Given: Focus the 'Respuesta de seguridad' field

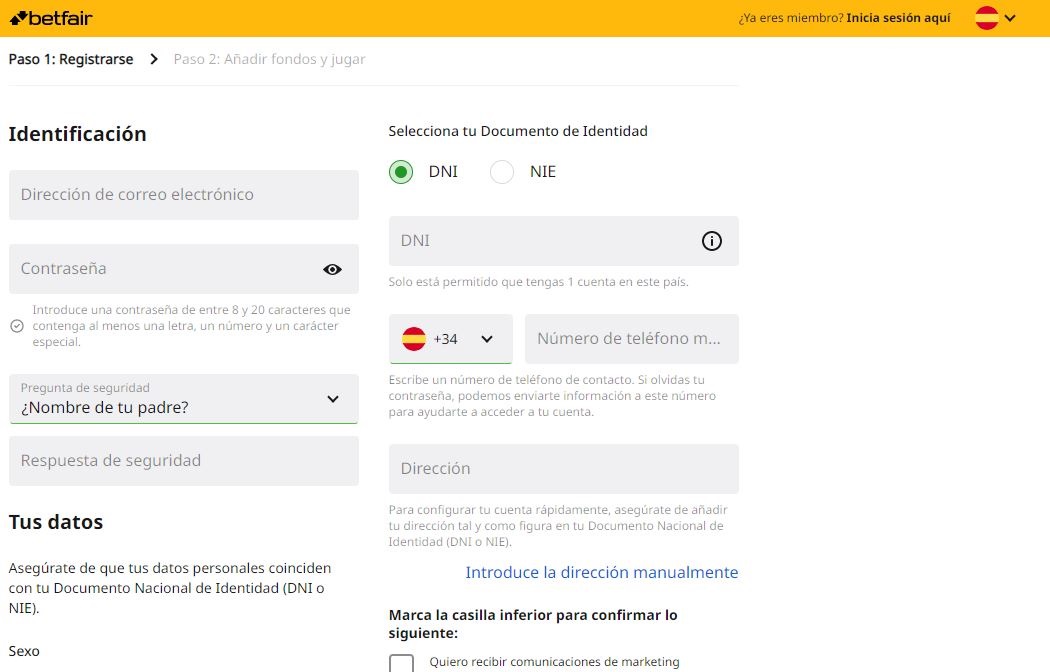Looking at the screenshot, I should tap(183, 461).
